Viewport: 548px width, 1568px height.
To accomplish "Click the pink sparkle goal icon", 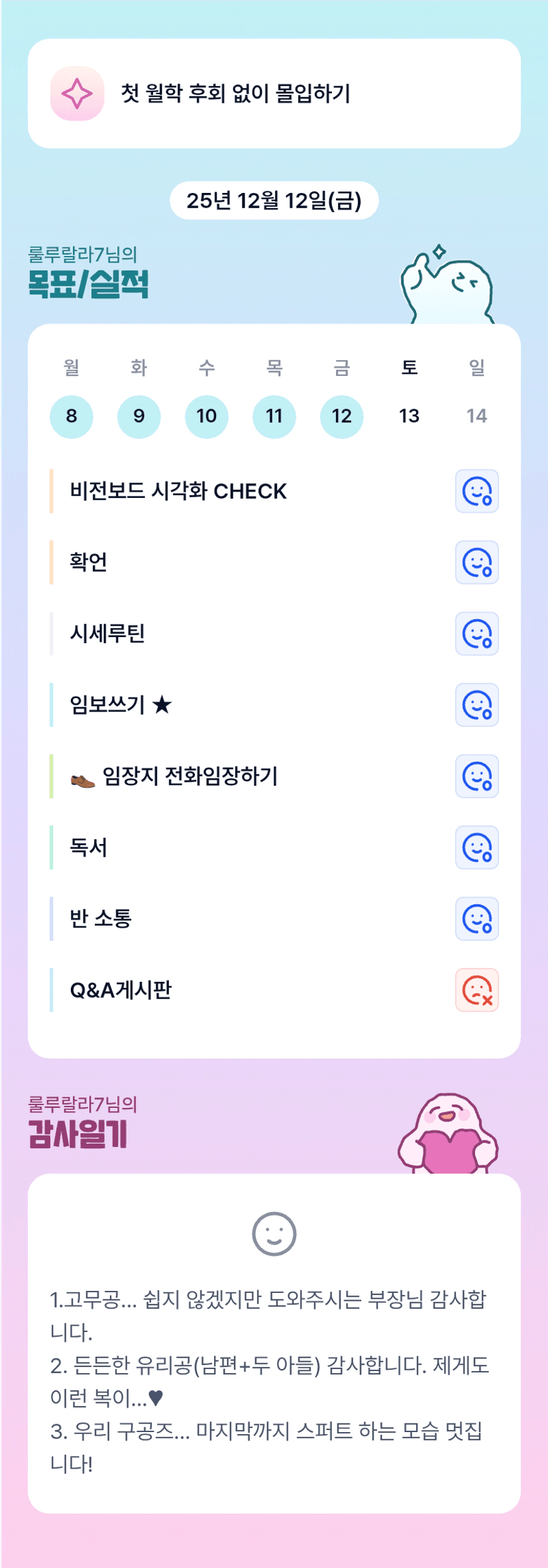I will (77, 93).
